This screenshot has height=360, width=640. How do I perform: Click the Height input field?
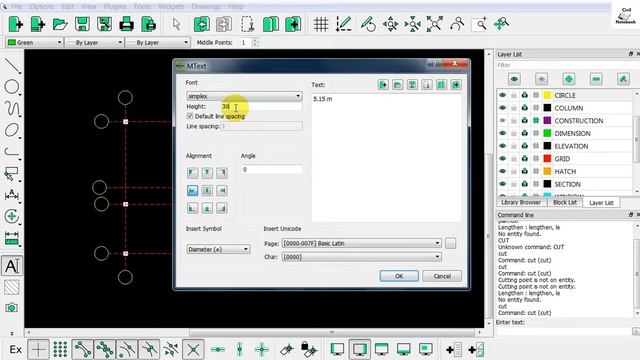261,107
